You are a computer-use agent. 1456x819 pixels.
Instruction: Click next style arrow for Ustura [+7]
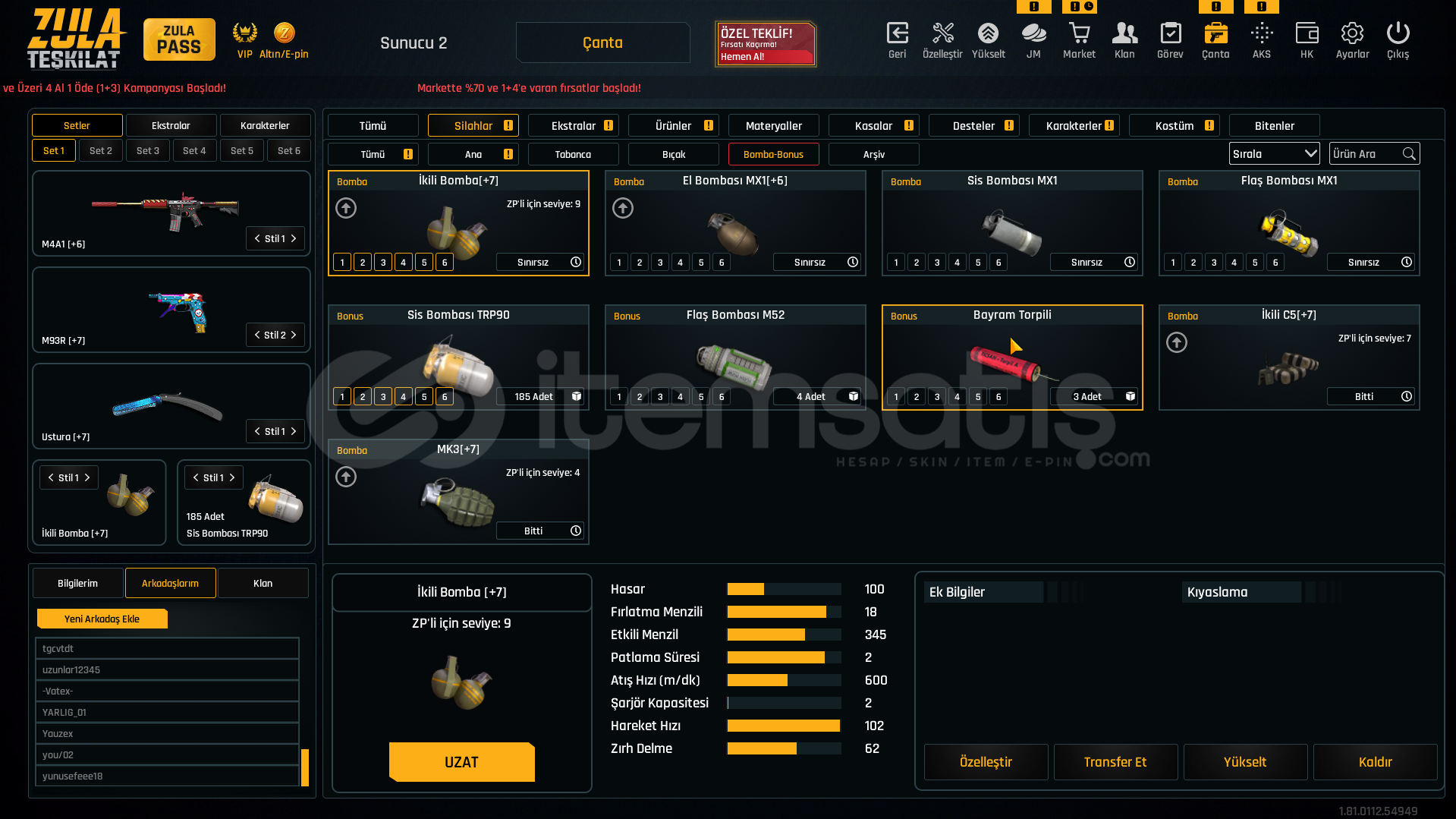pyautogui.click(x=294, y=431)
